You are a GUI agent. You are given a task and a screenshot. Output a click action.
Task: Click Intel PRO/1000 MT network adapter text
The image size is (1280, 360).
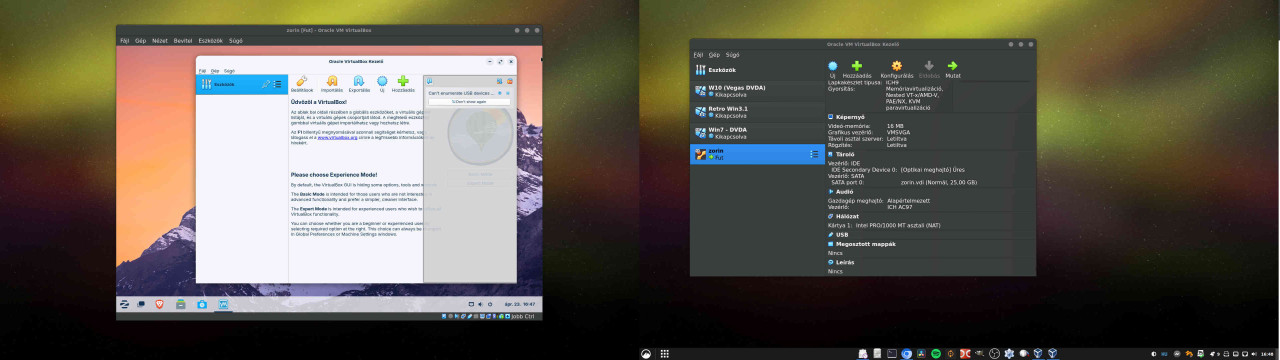[897, 225]
